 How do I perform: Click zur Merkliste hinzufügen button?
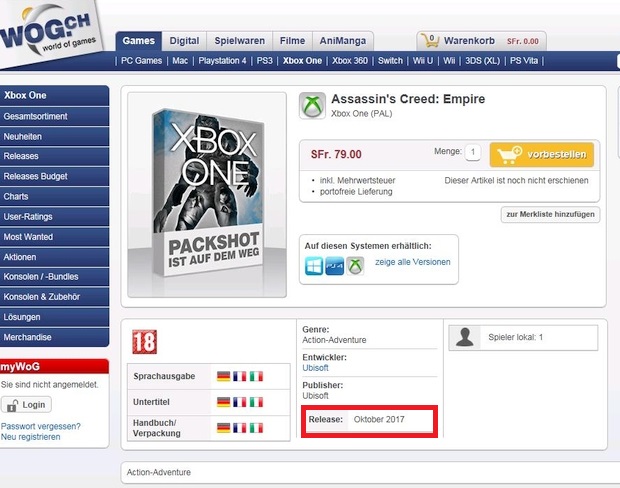click(x=550, y=214)
